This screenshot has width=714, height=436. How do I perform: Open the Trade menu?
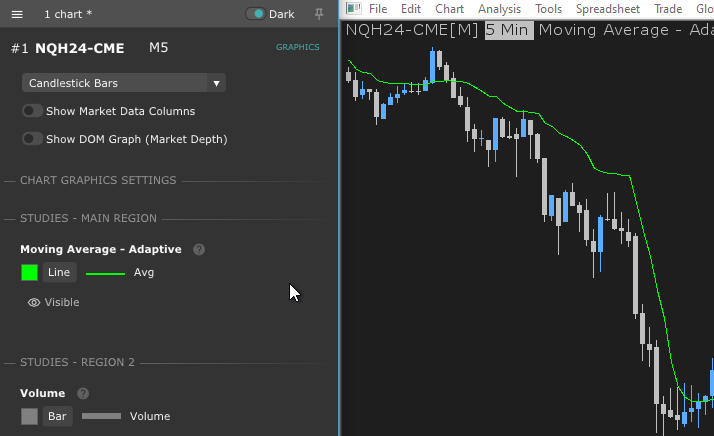(x=668, y=9)
